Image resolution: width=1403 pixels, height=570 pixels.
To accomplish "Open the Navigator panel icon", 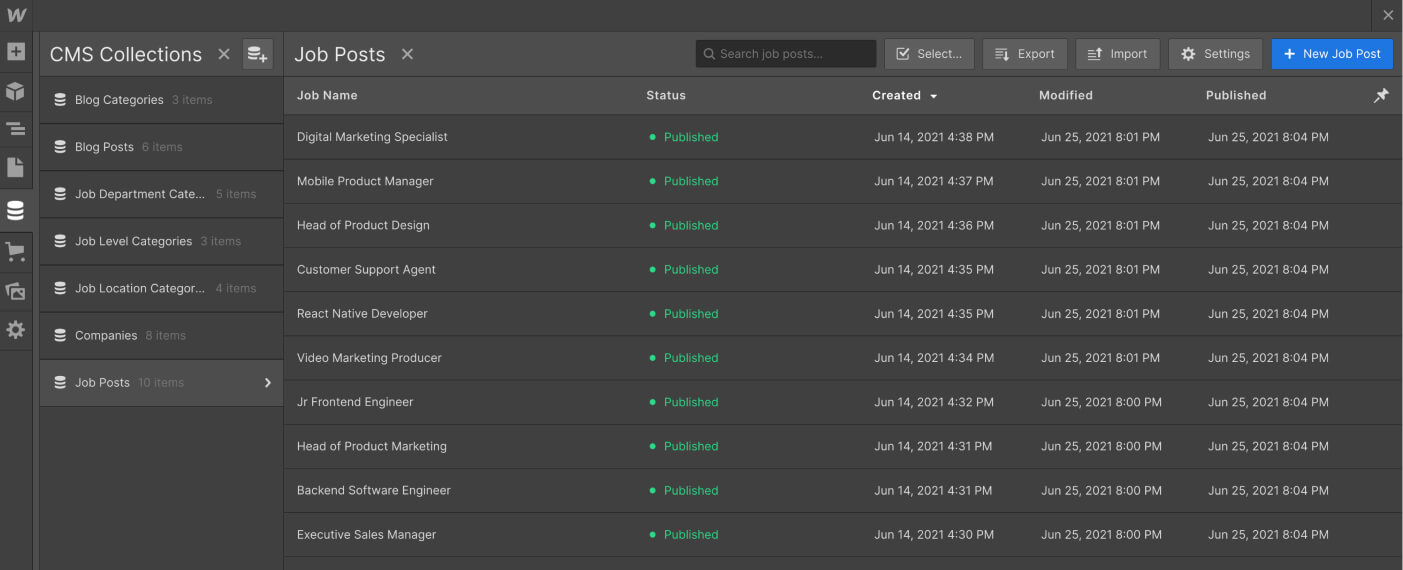I will (16, 129).
